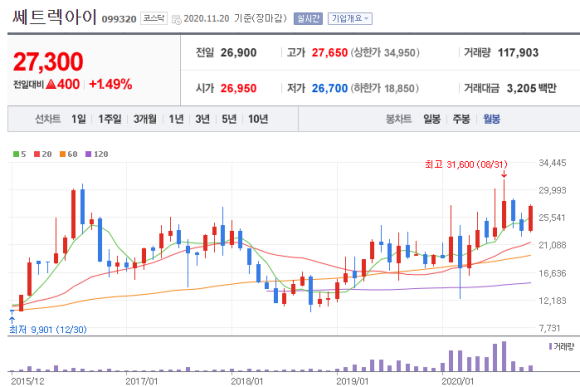
Task: Click the 25,541 y-axis label
Action: click(552, 218)
